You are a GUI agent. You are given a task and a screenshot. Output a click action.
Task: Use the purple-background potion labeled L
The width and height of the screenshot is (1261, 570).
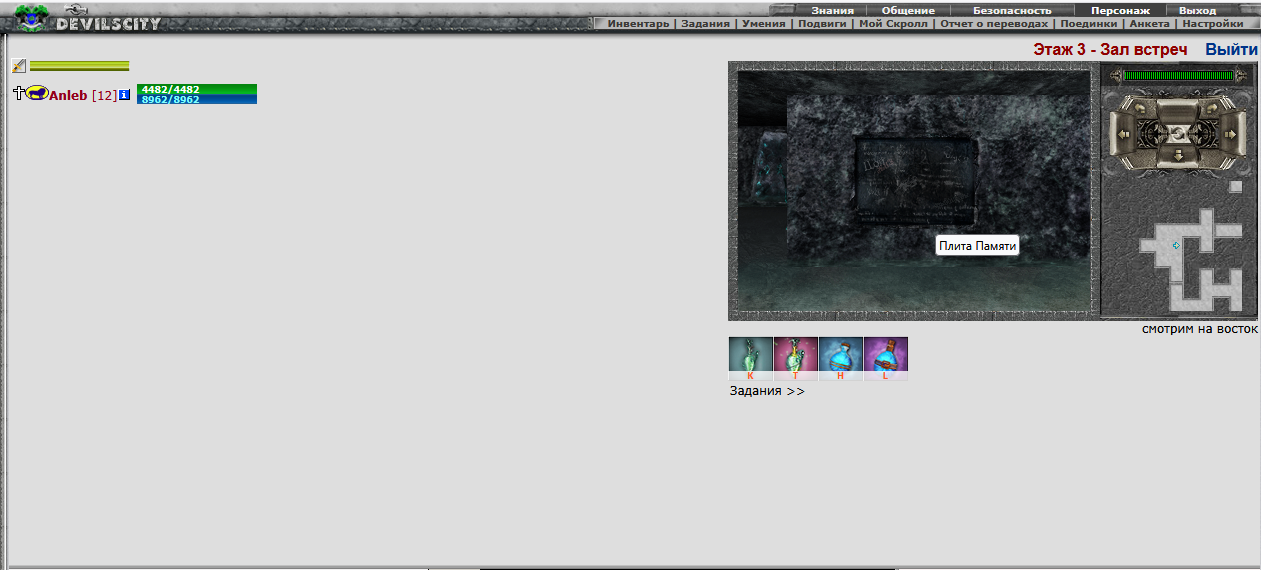point(885,357)
